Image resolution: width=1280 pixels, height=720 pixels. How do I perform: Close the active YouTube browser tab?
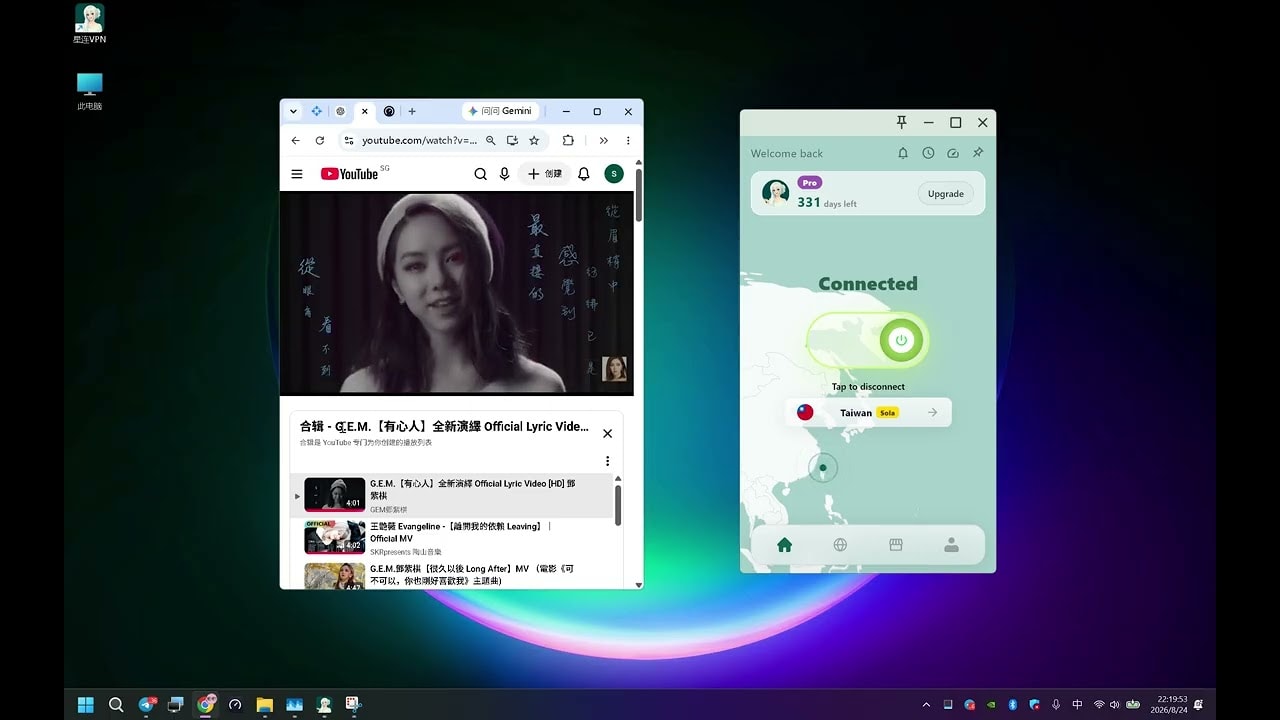click(x=364, y=111)
